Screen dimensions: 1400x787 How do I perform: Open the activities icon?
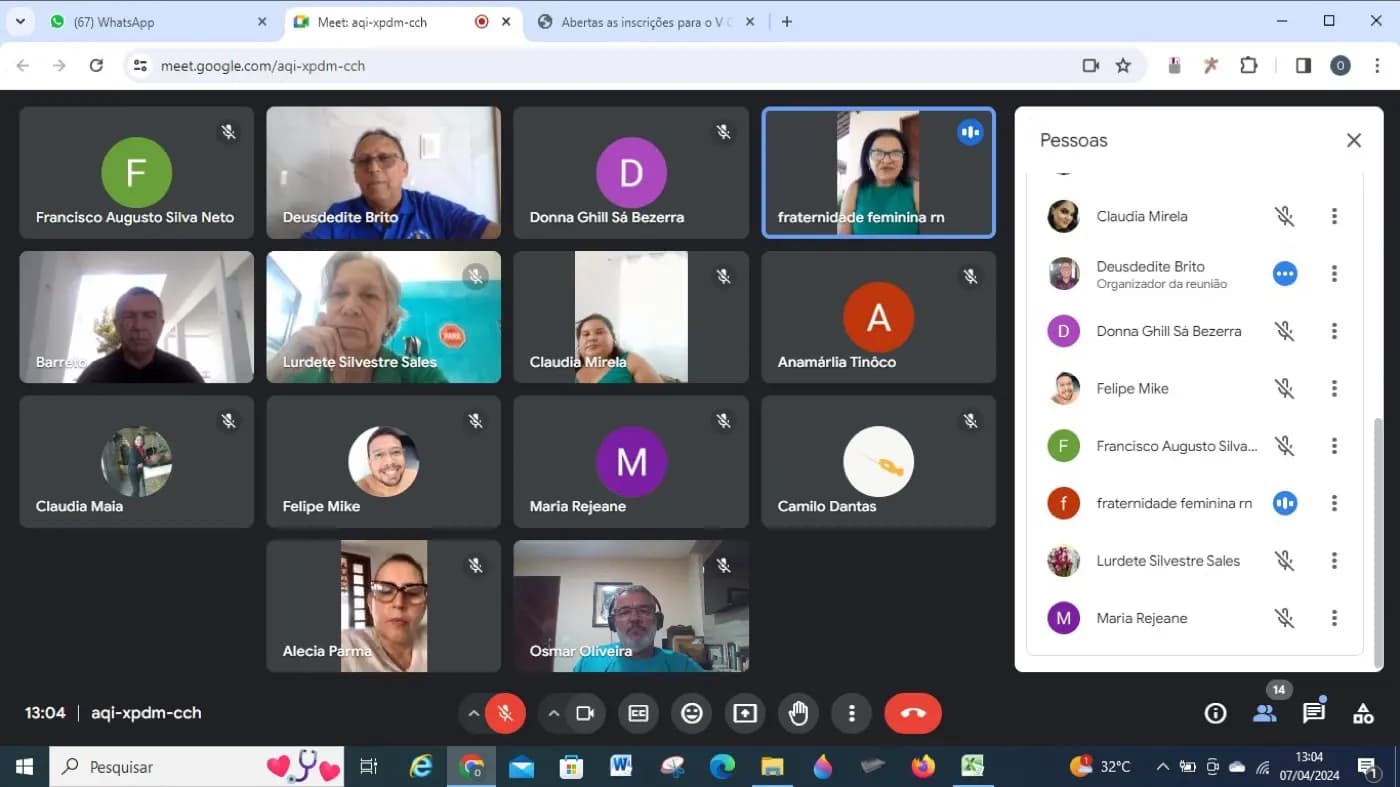coord(1363,713)
